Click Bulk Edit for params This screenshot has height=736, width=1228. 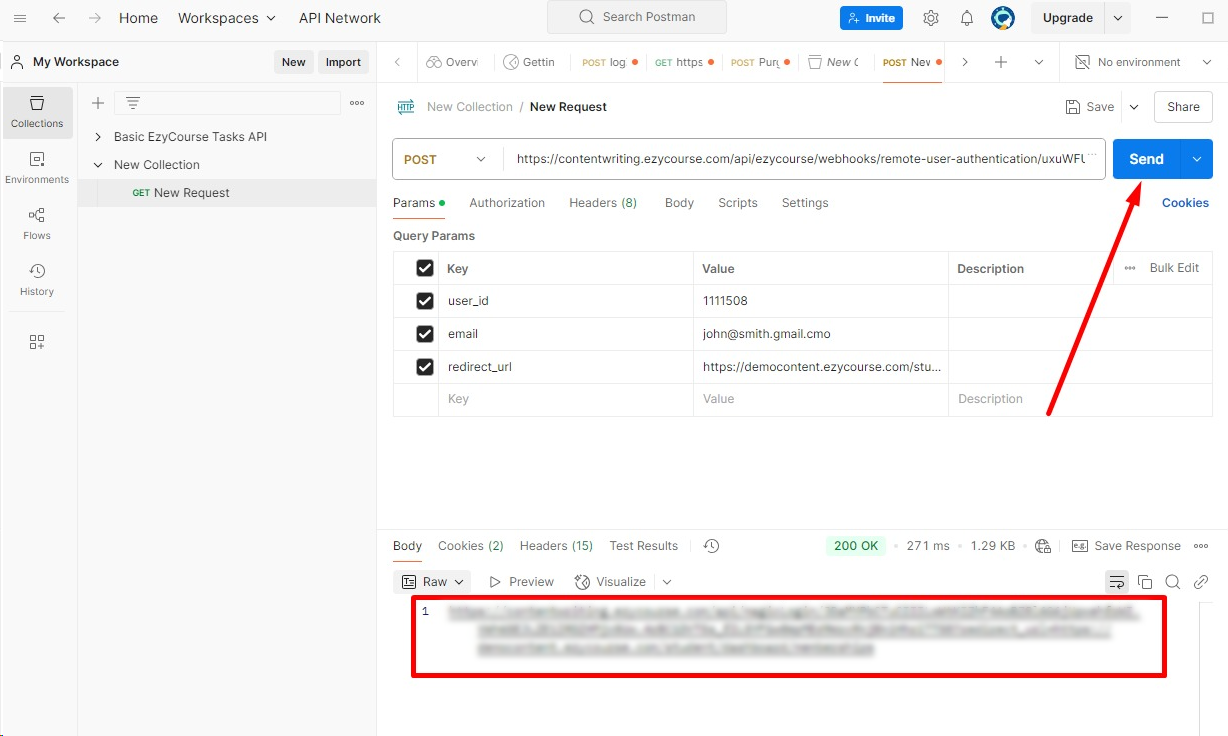click(1174, 268)
